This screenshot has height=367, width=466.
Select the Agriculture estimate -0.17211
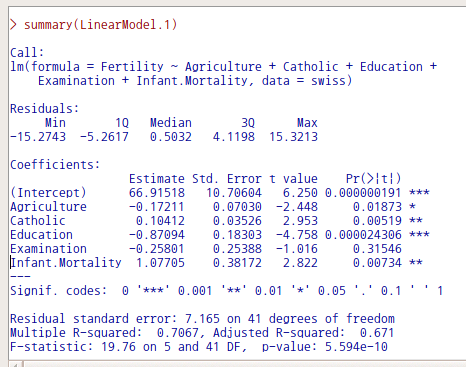[x=157, y=207]
